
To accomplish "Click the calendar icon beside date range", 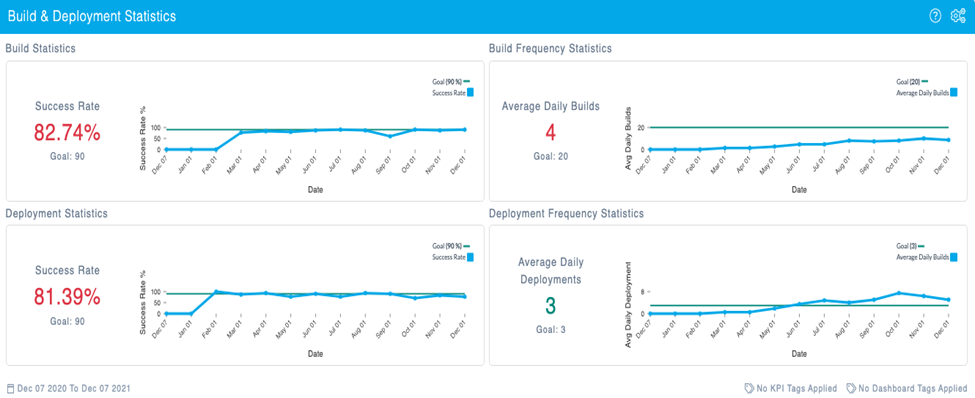I will [x=10, y=389].
